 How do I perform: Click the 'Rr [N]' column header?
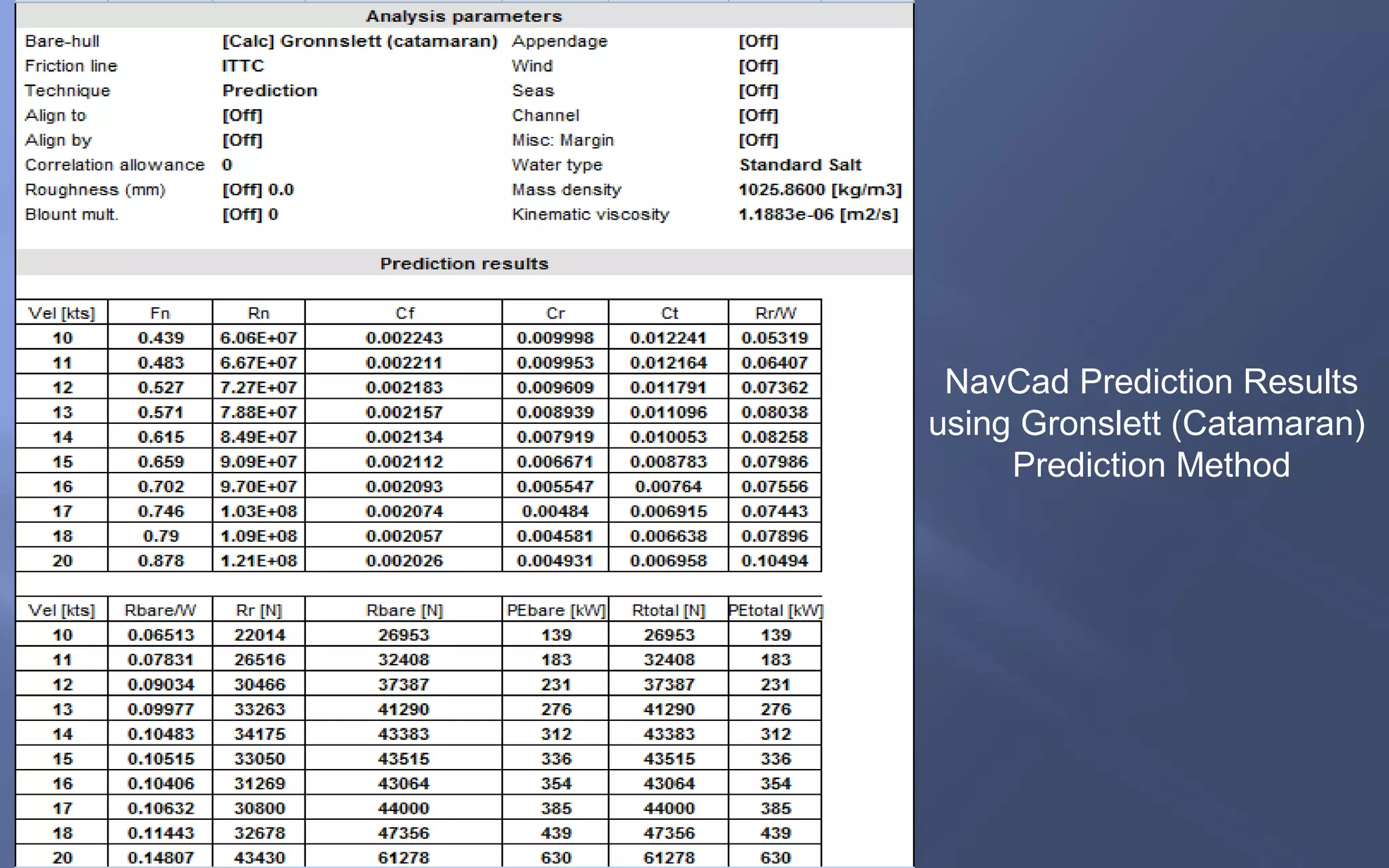[258, 610]
